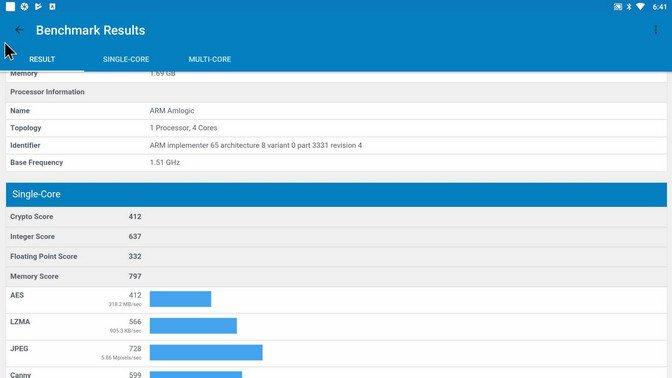The image size is (672, 378).
Task: Tap the clock showing 6:41
Action: click(x=660, y=7)
